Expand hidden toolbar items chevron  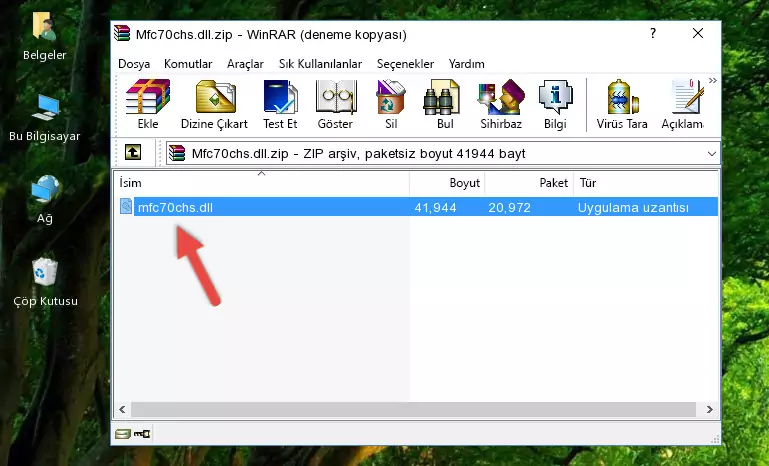tap(713, 80)
